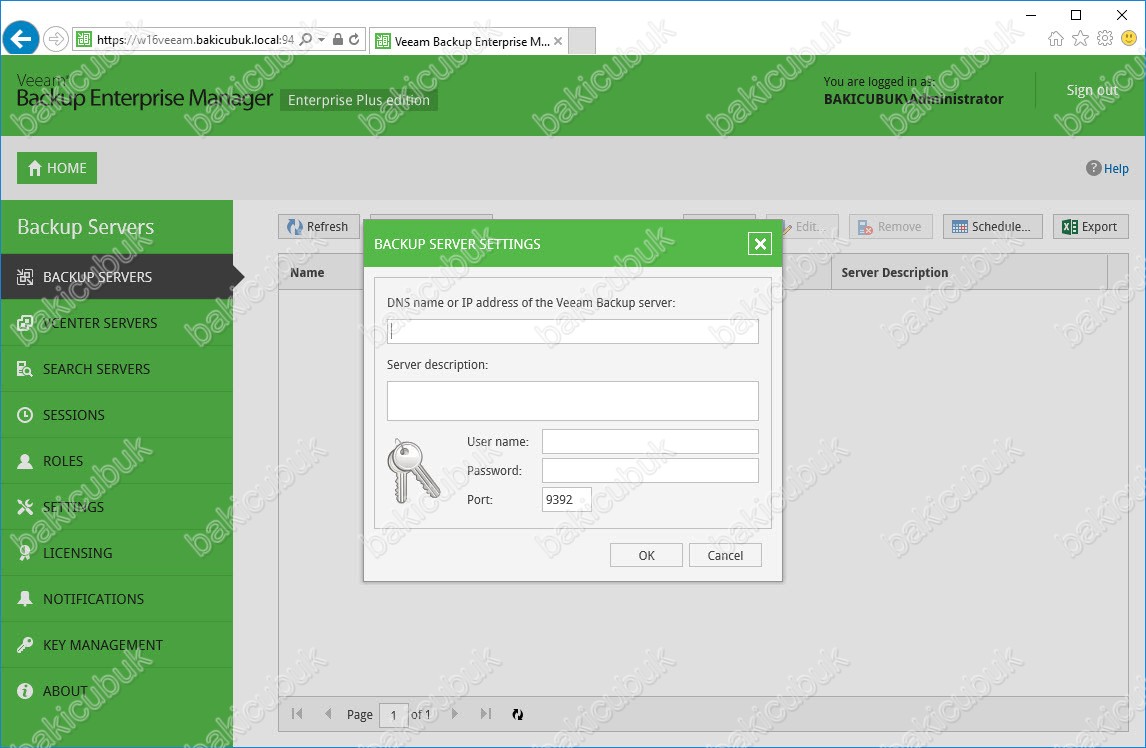Viewport: 1146px width, 748px height.
Task: Click the page number input box
Action: 393,714
